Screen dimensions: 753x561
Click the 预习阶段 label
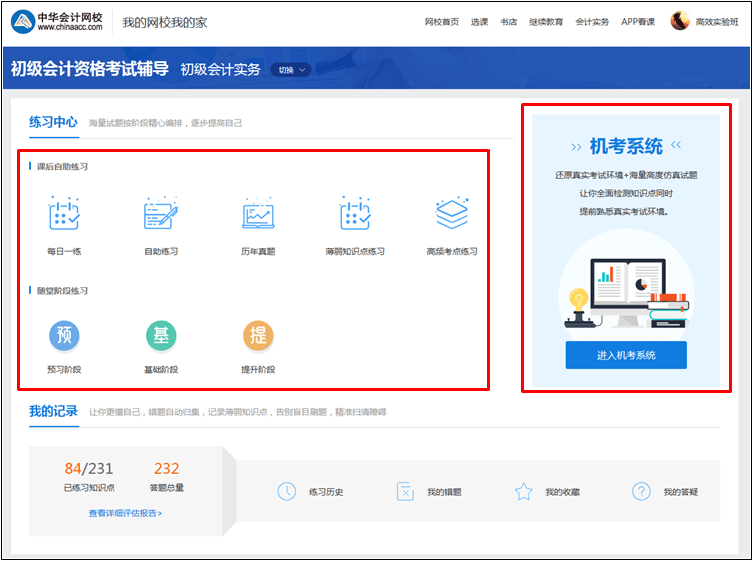64,369
